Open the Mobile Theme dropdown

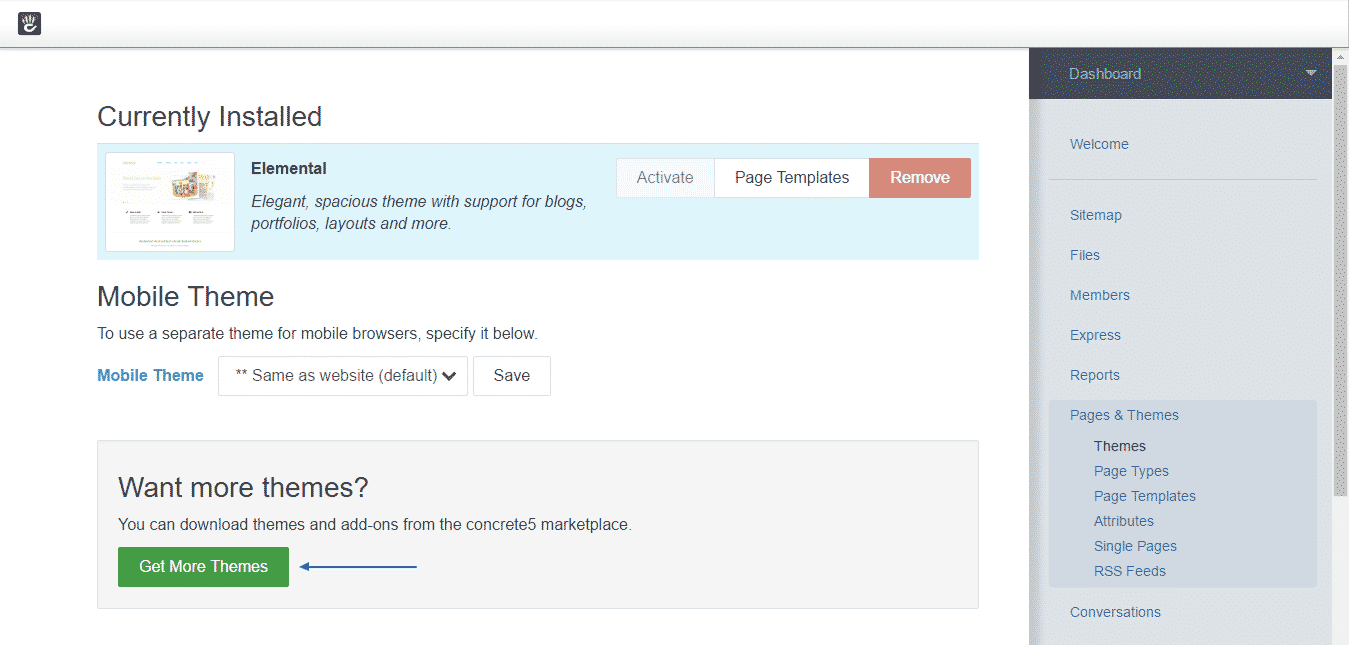343,376
